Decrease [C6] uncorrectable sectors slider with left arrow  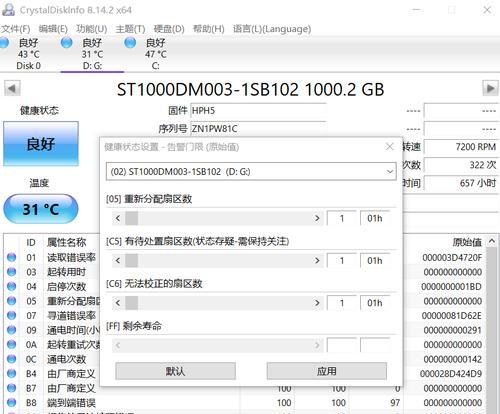pos(118,303)
